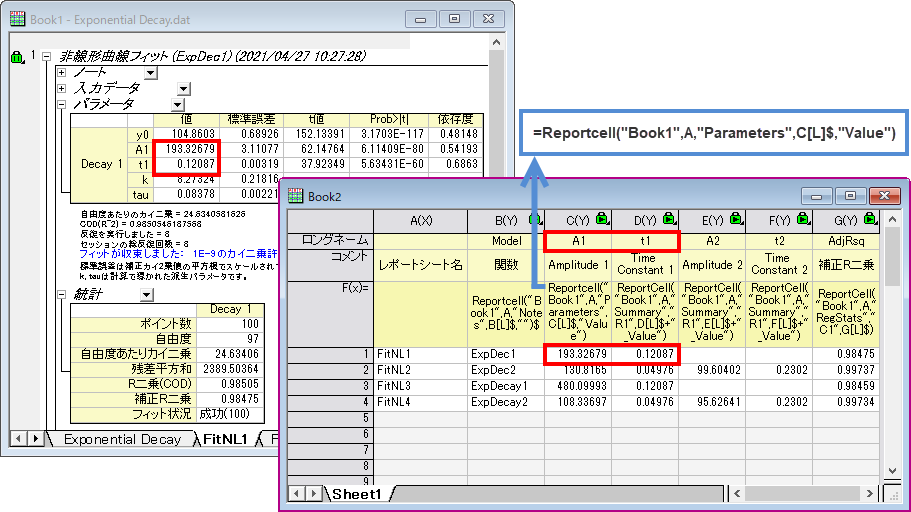Screen dimensions: 911x512
Task: Open the 入力データ dropdown arrow
Action: [184, 88]
